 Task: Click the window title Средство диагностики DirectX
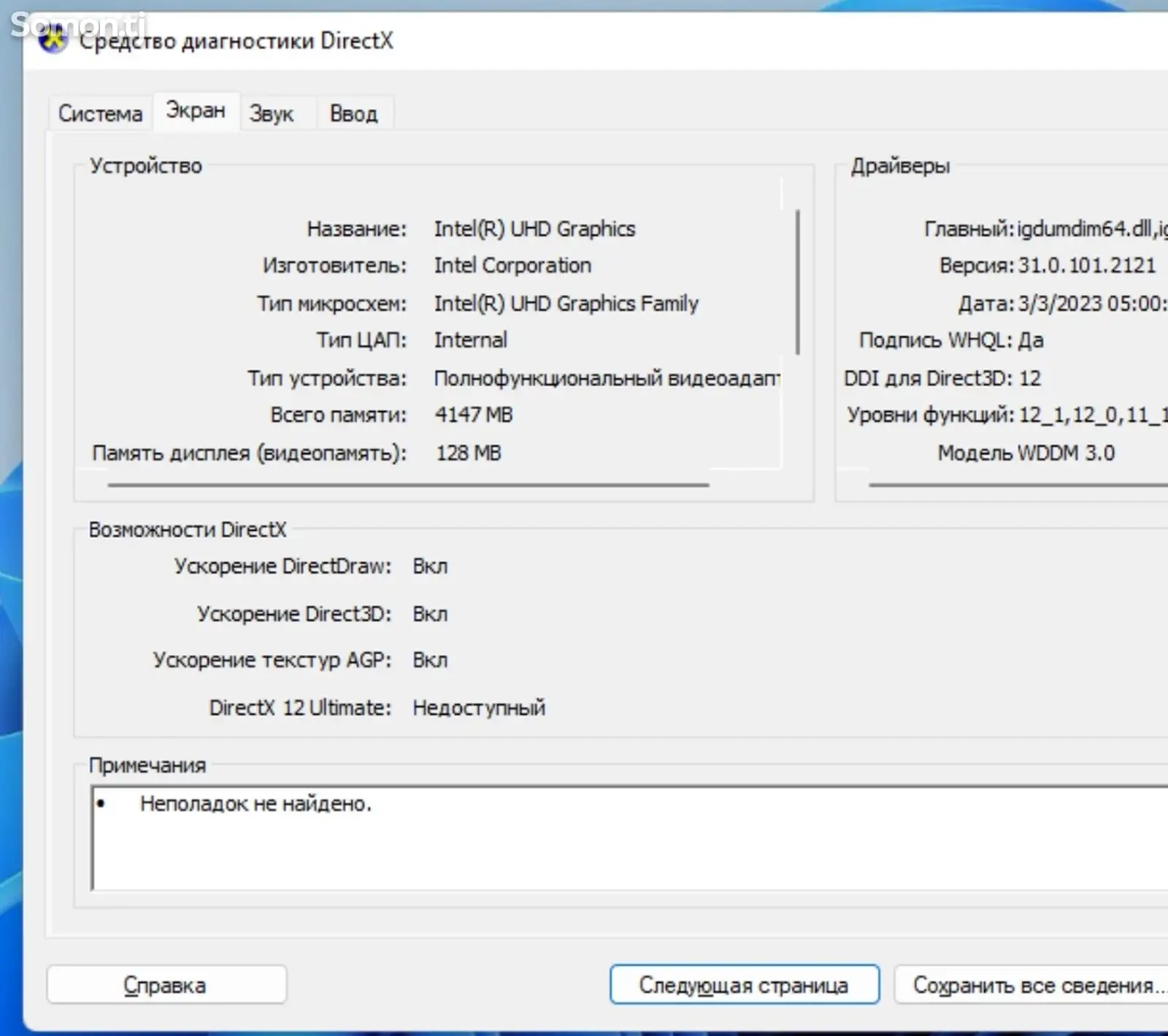[236, 41]
